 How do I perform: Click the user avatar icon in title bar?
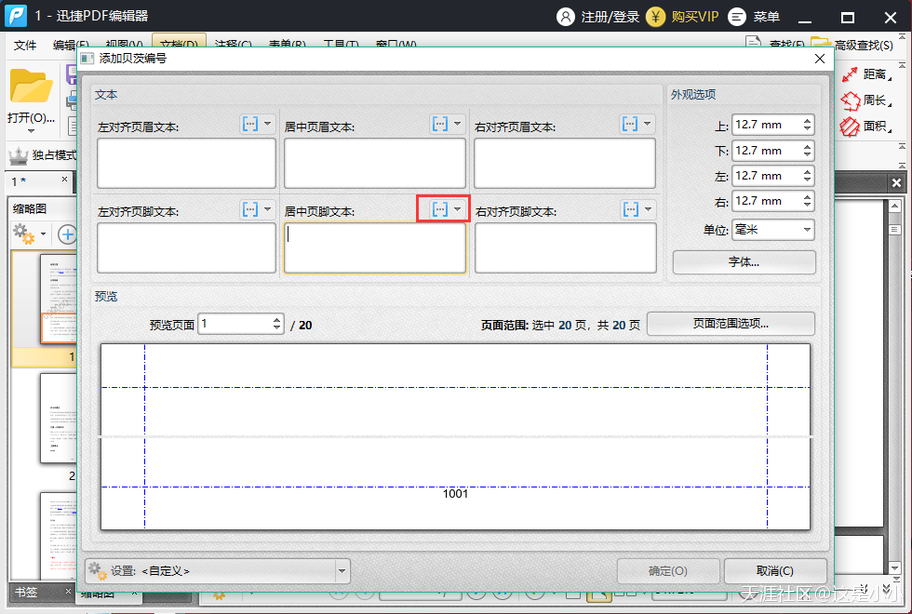(x=565, y=17)
